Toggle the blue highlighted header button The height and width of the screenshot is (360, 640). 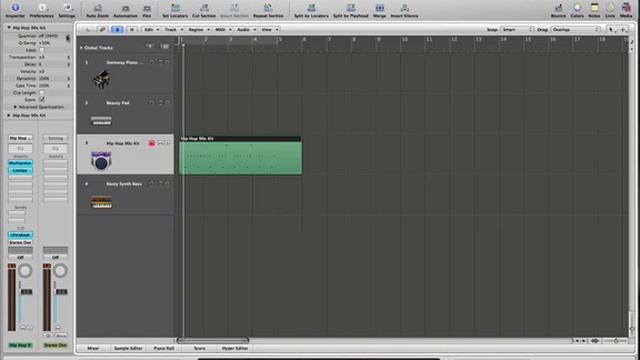point(117,29)
